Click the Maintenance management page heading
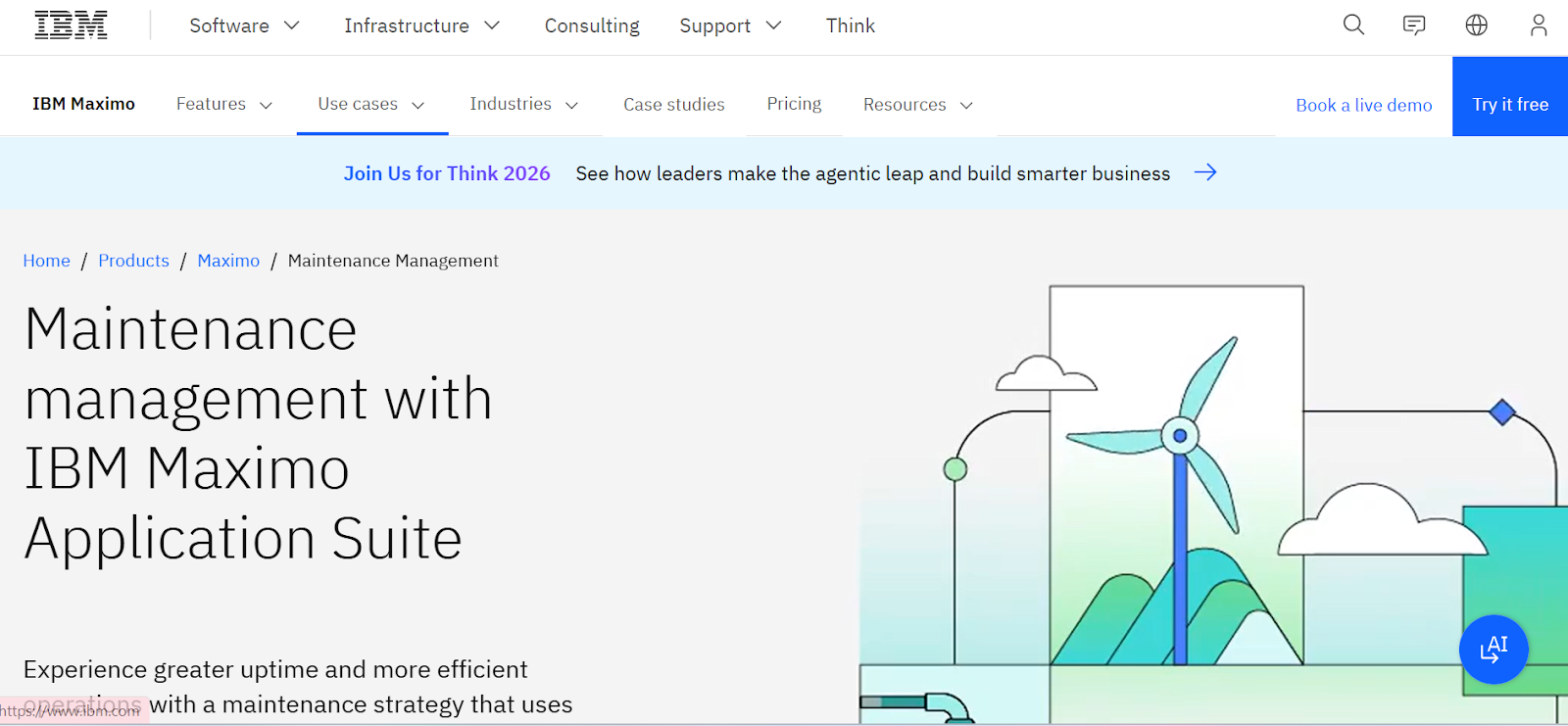 258,433
